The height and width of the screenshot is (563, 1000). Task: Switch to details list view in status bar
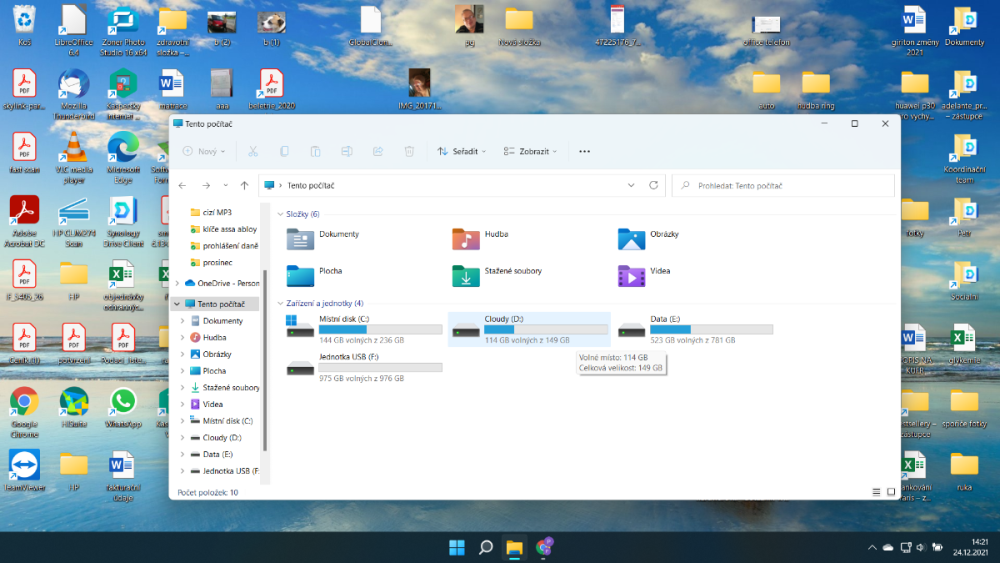[876, 492]
